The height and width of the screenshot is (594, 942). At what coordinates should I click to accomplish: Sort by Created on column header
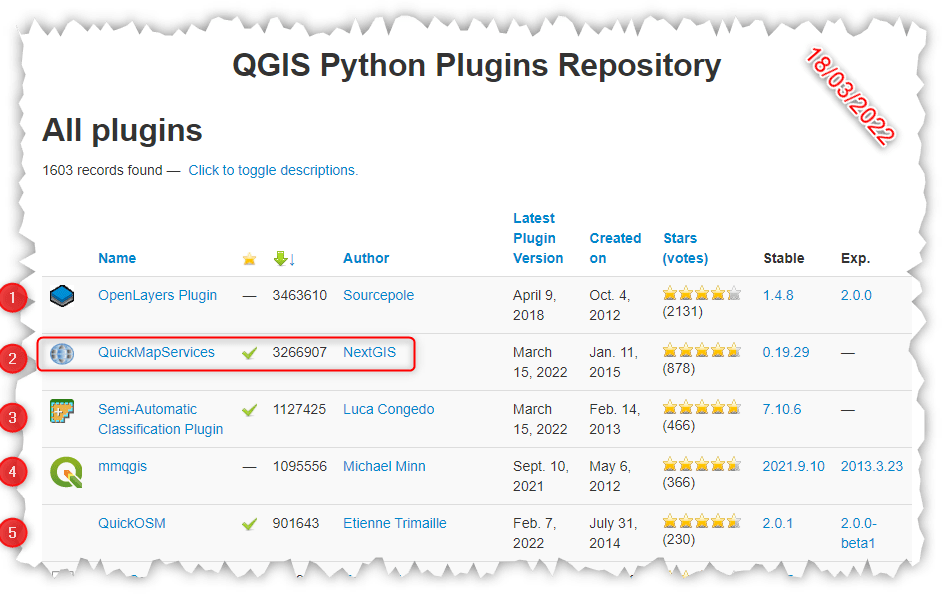tap(614, 248)
